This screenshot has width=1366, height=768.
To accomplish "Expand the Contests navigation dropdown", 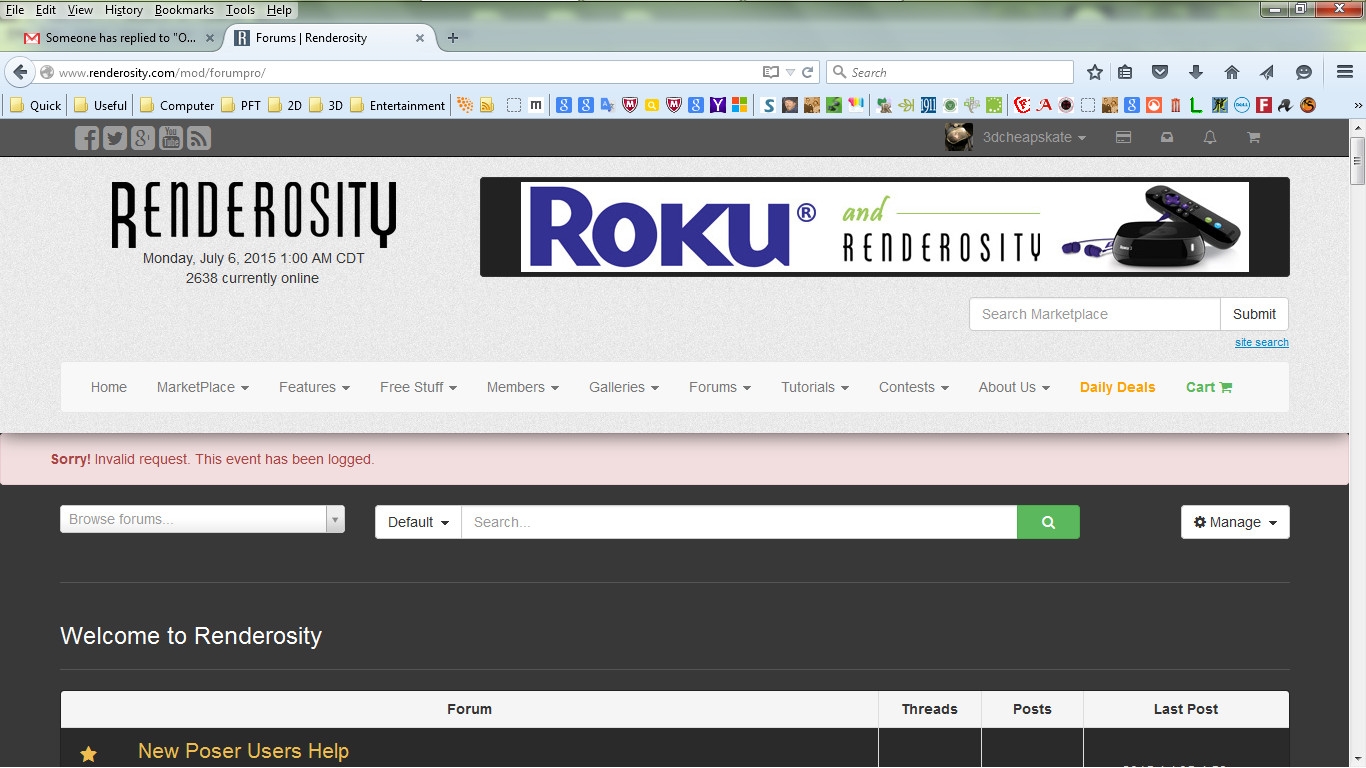I will pyautogui.click(x=914, y=387).
